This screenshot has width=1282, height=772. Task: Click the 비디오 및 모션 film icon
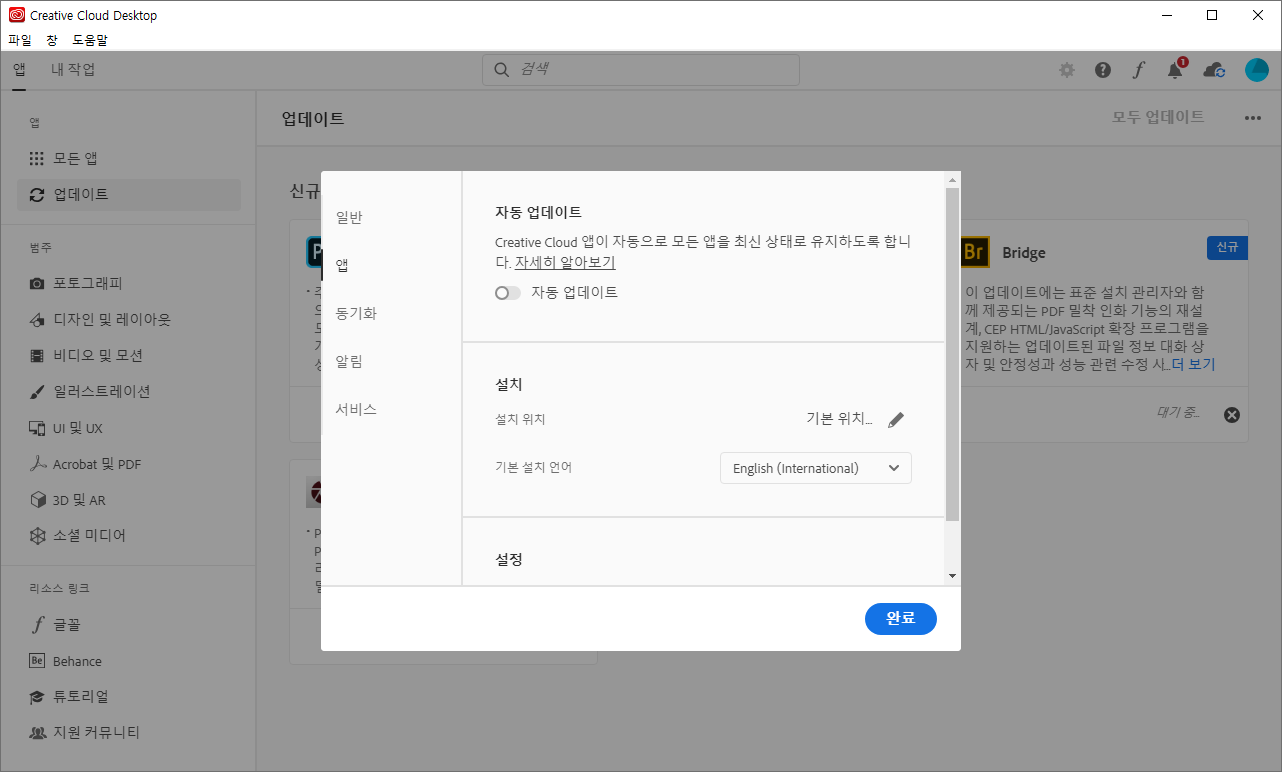click(x=37, y=355)
